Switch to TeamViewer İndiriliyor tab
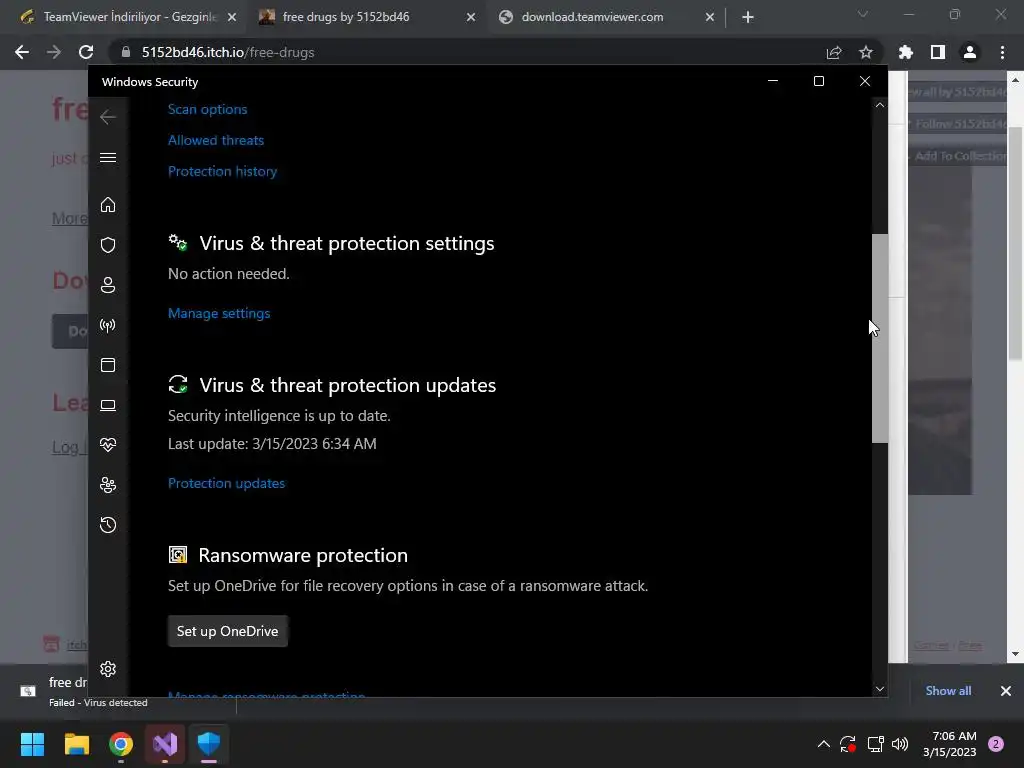The height and width of the screenshot is (768, 1024). pyautogui.click(x=128, y=17)
